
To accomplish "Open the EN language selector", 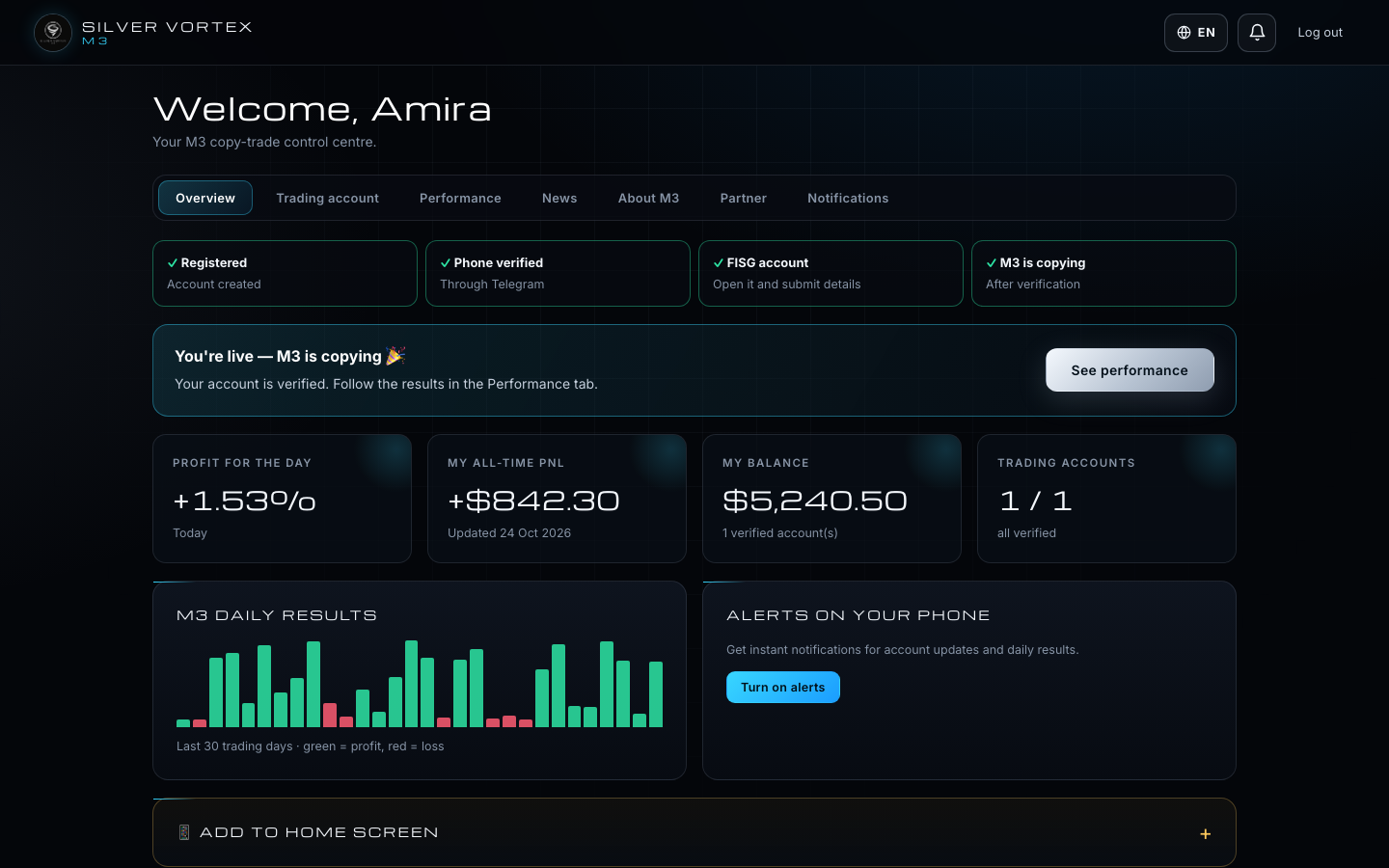I will point(1196,33).
